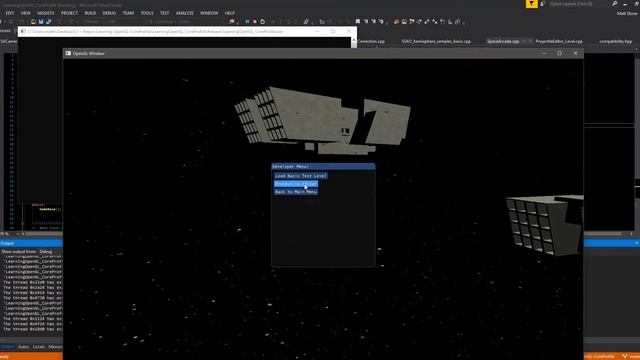640x360 pixels.
Task: Select the Autos tab at bottom
Action: point(23,347)
